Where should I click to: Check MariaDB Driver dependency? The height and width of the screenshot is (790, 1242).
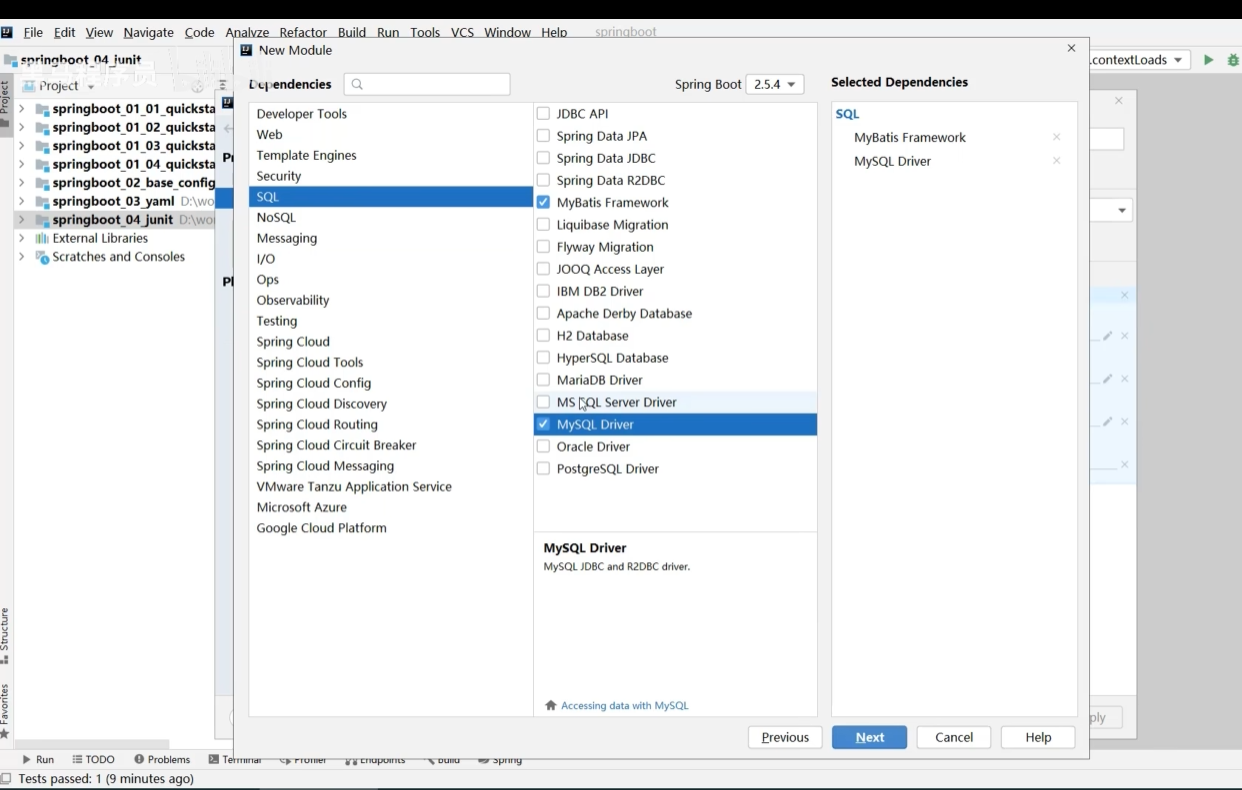[543, 380]
